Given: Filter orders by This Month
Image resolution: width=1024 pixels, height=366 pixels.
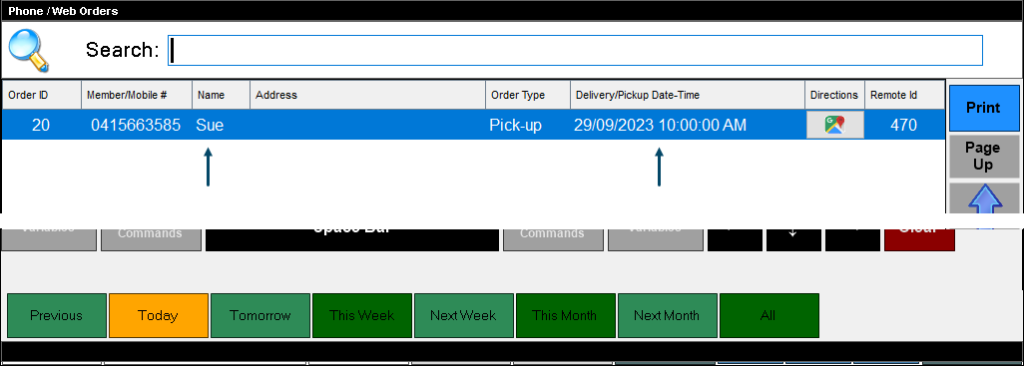Looking at the screenshot, I should click(566, 316).
